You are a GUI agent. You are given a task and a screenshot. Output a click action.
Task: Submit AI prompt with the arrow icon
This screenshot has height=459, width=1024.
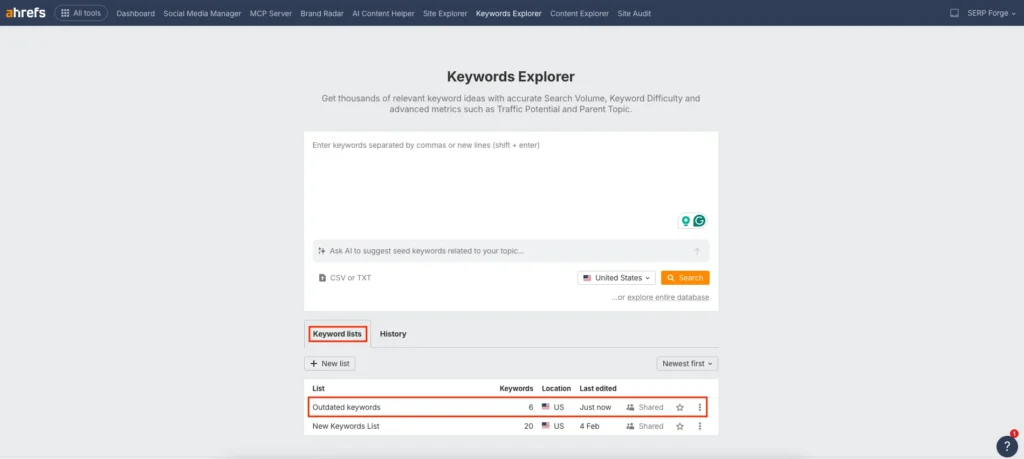pyautogui.click(x=697, y=251)
